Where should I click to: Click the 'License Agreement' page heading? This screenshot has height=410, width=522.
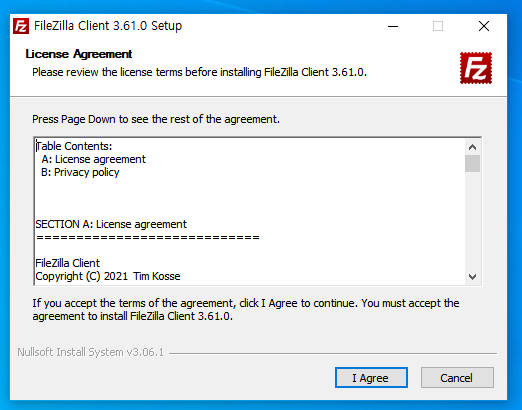click(x=79, y=54)
